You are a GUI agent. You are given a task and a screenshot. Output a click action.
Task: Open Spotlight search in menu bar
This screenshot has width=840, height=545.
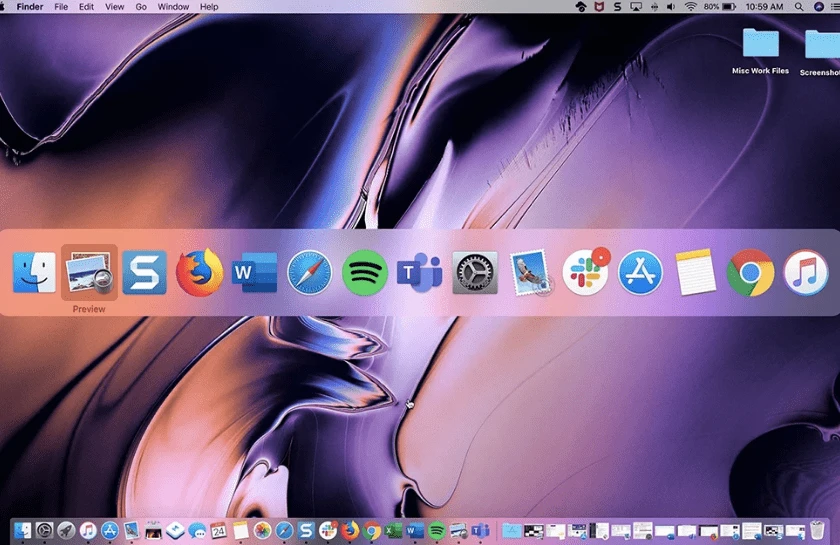pos(799,7)
